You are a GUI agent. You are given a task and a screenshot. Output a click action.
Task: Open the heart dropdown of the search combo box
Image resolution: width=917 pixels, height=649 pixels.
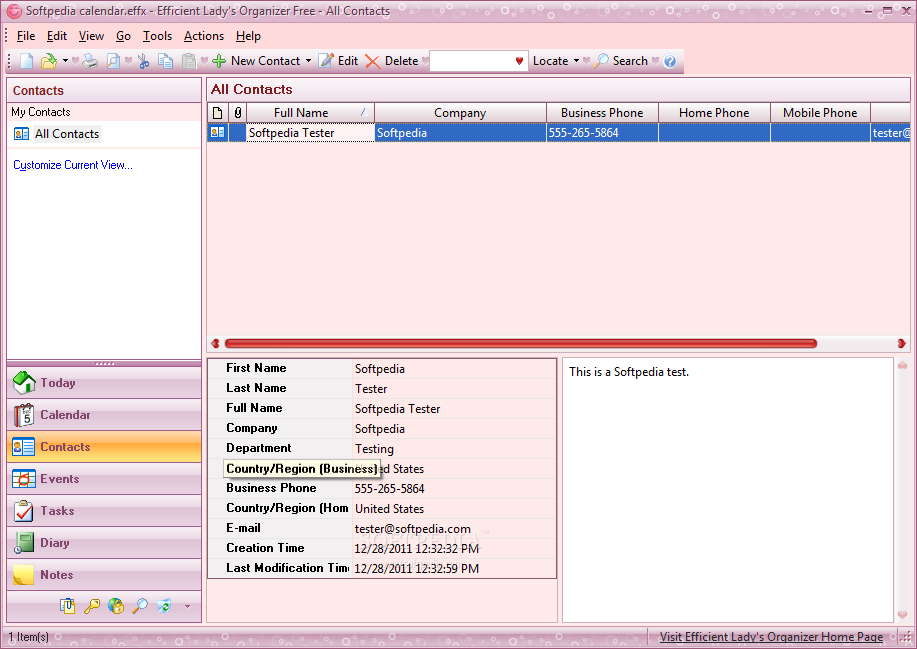click(x=519, y=61)
